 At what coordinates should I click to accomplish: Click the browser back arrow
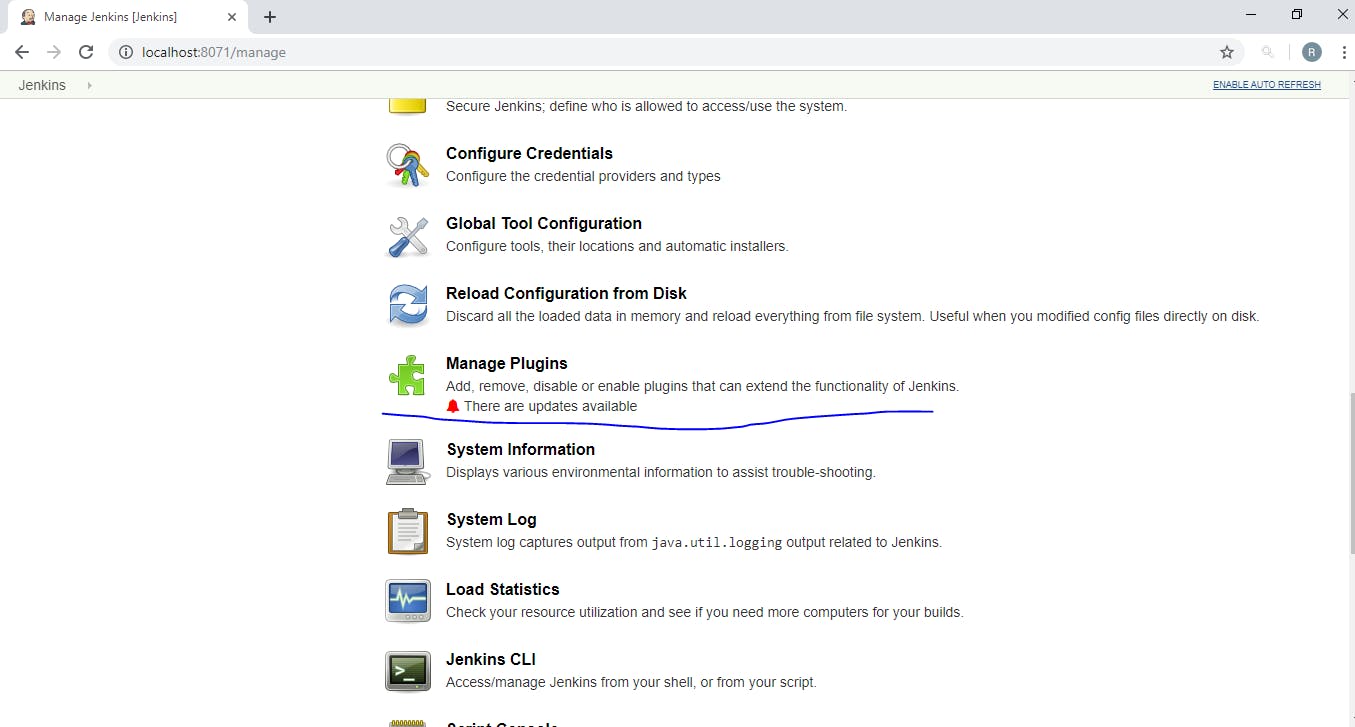[x=21, y=52]
